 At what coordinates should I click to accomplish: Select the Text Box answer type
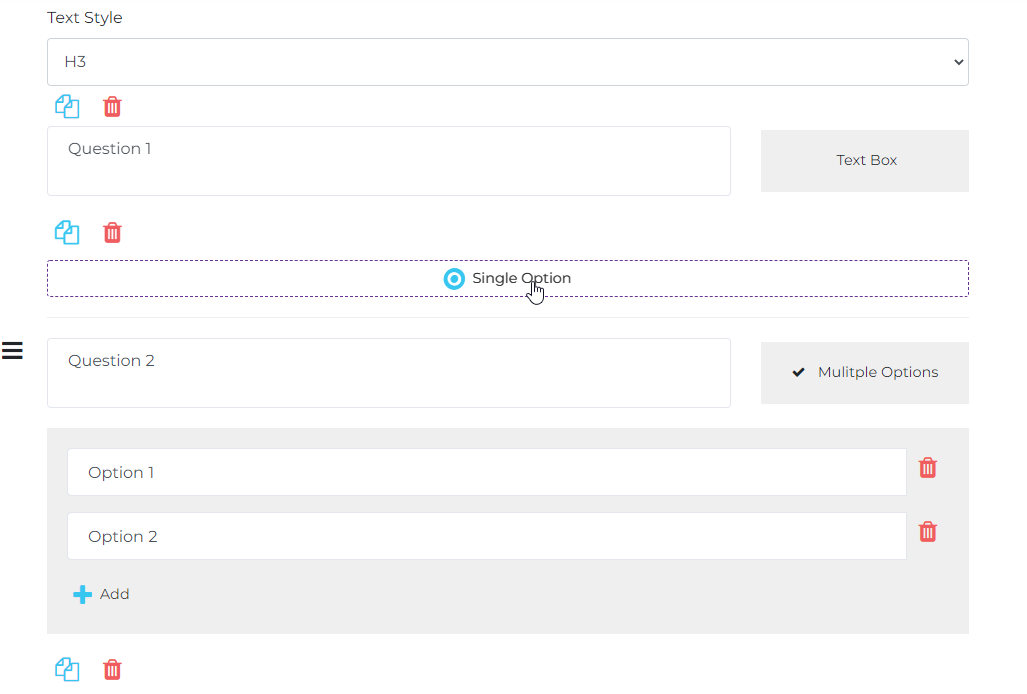pos(864,160)
